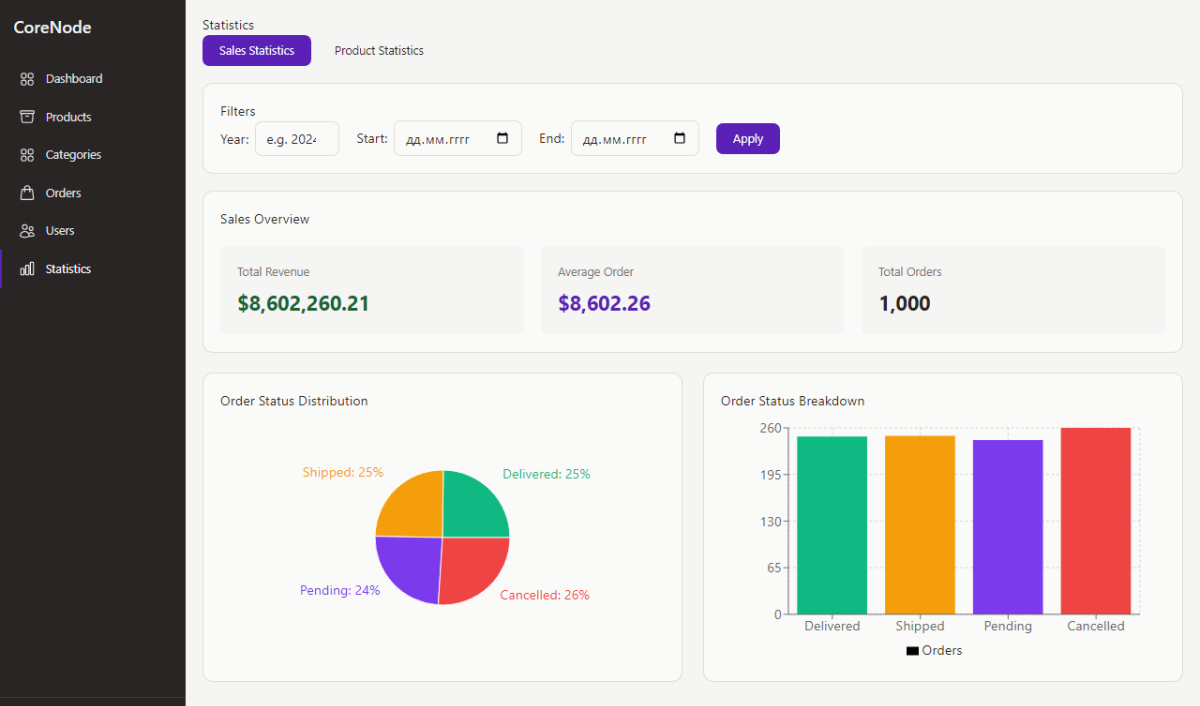Screen dimensions: 1200x706
Task: Click the Categories icon in sidebar
Action: [27, 155]
